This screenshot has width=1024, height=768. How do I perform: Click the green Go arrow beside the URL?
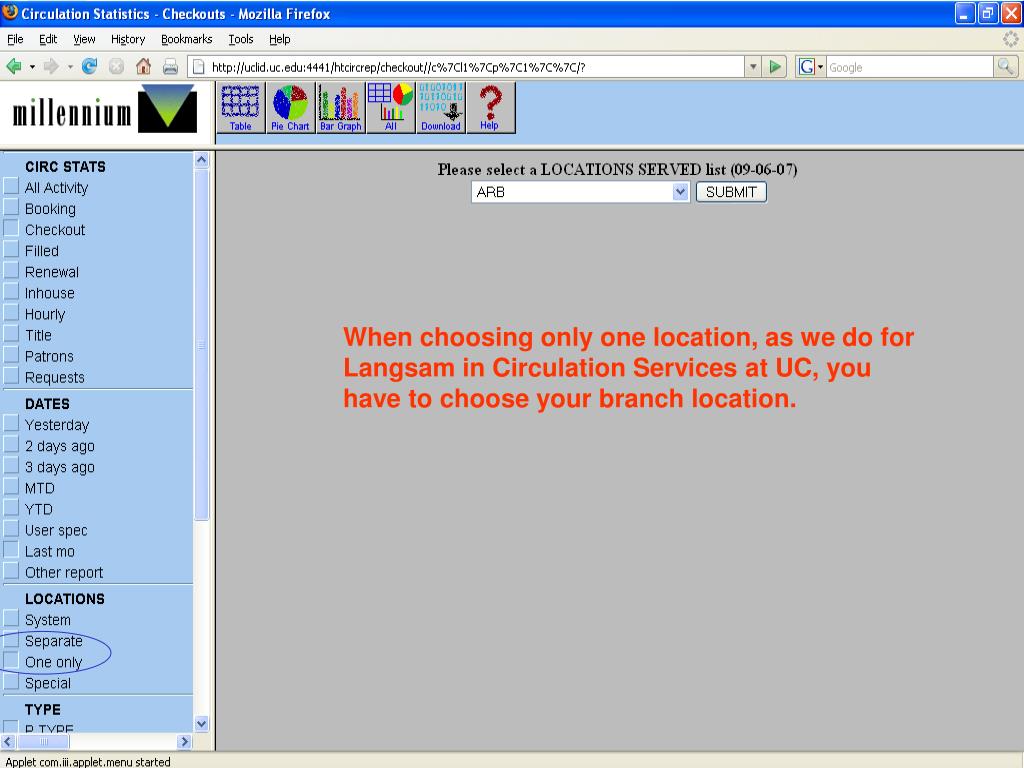click(x=775, y=67)
